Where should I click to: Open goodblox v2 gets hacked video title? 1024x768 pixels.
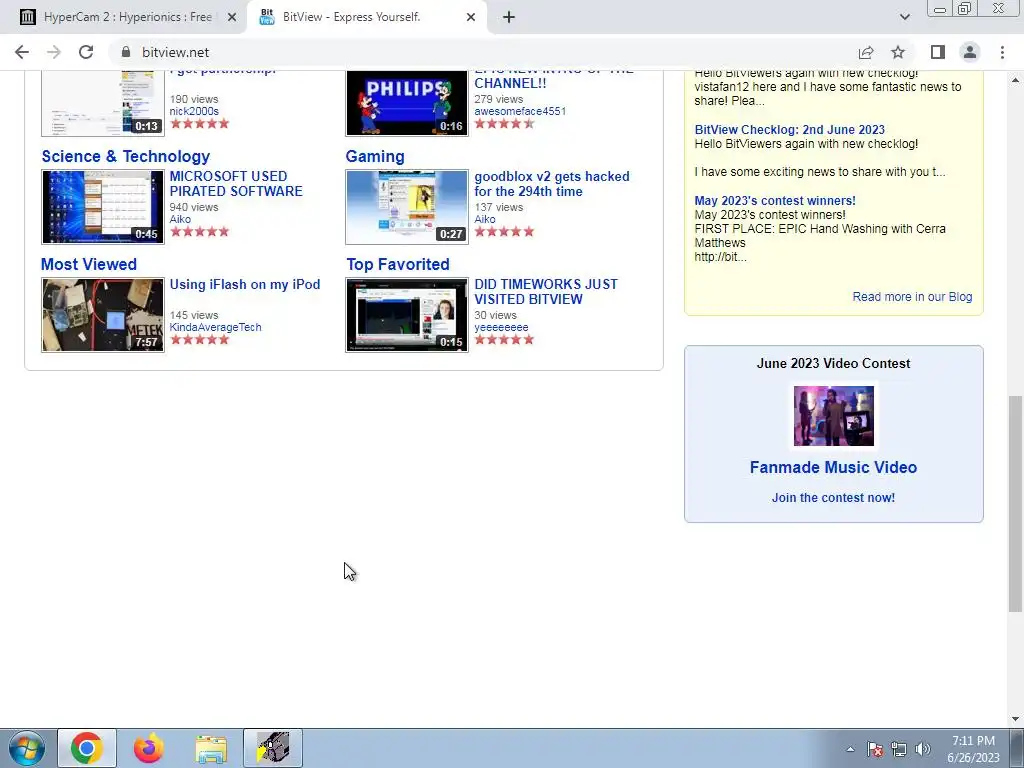[x=552, y=184]
